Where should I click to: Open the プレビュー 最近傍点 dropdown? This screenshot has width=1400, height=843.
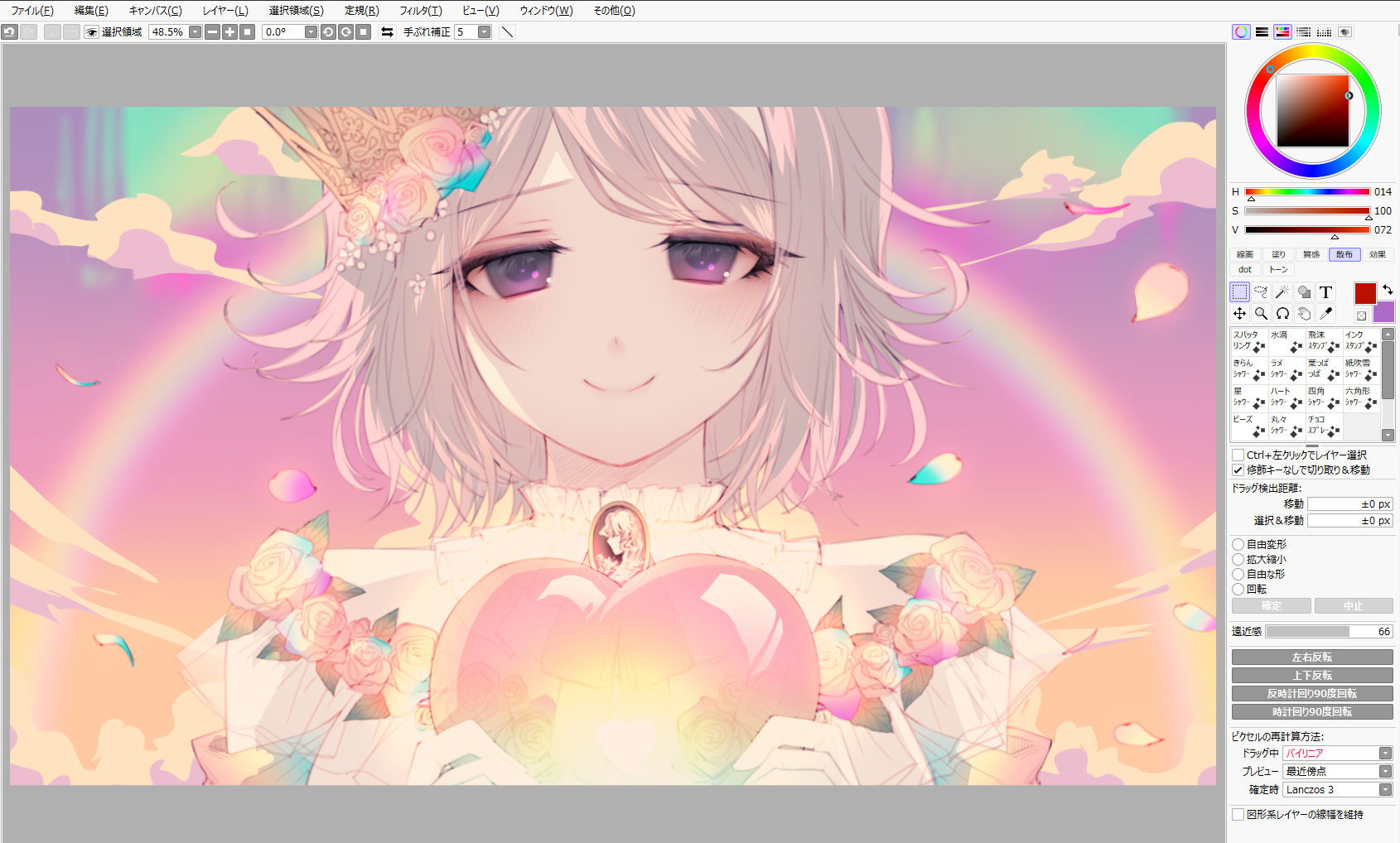pos(1385,772)
